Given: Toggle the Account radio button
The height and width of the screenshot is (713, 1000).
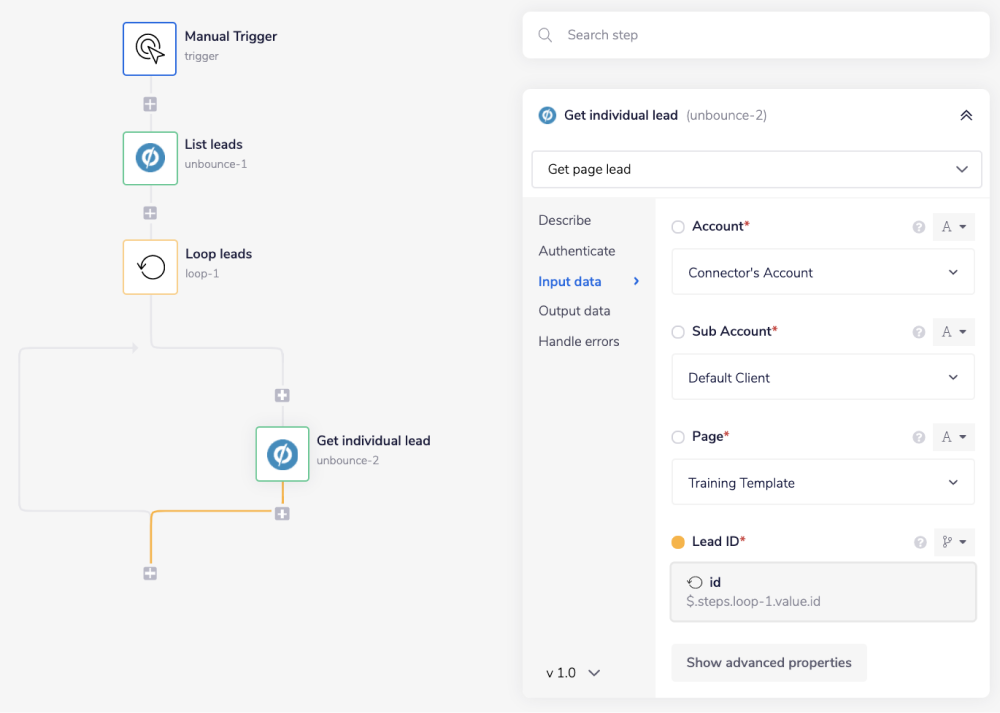Looking at the screenshot, I should (678, 227).
